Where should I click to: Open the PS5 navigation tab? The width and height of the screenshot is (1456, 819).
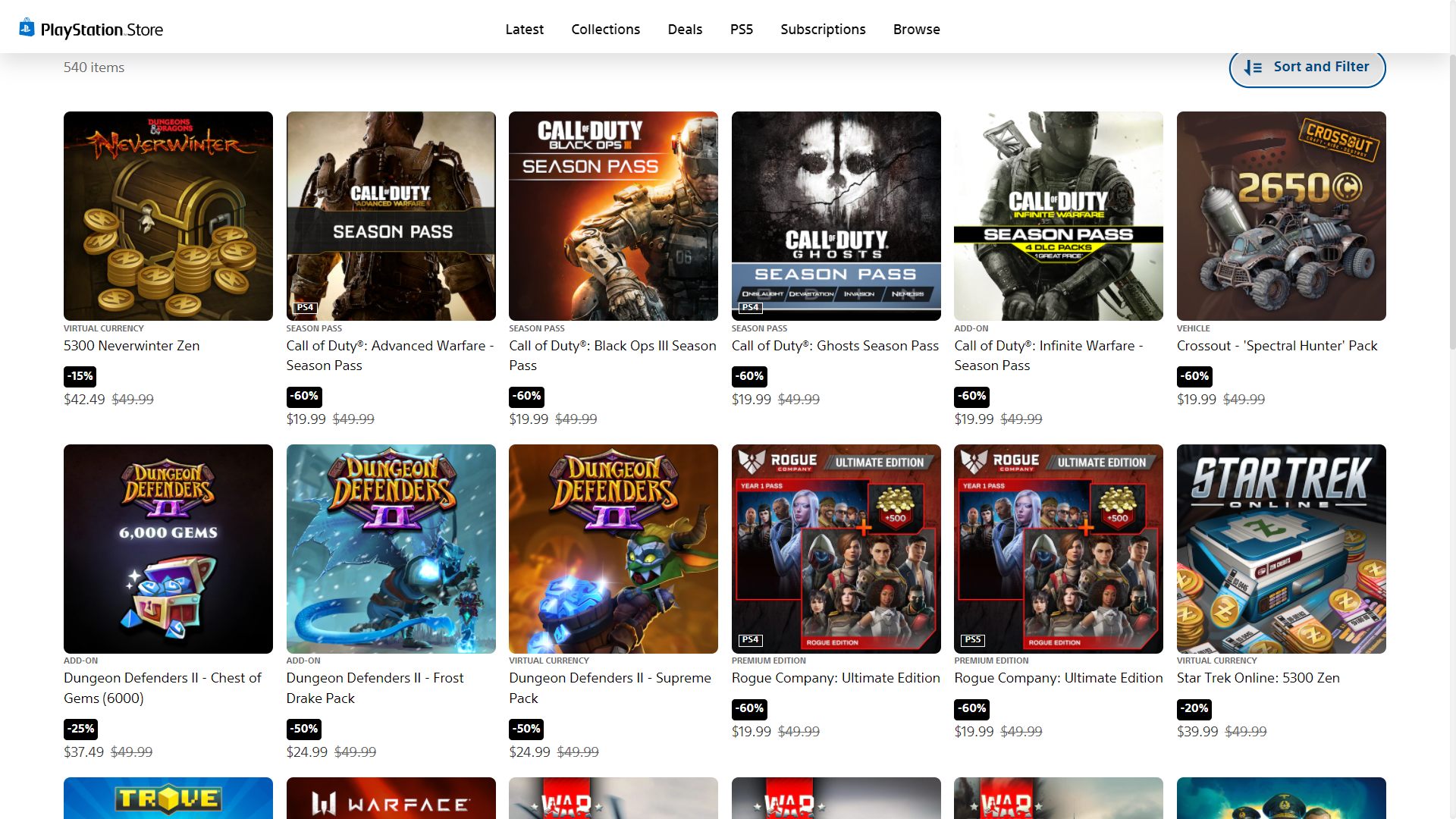(x=741, y=30)
